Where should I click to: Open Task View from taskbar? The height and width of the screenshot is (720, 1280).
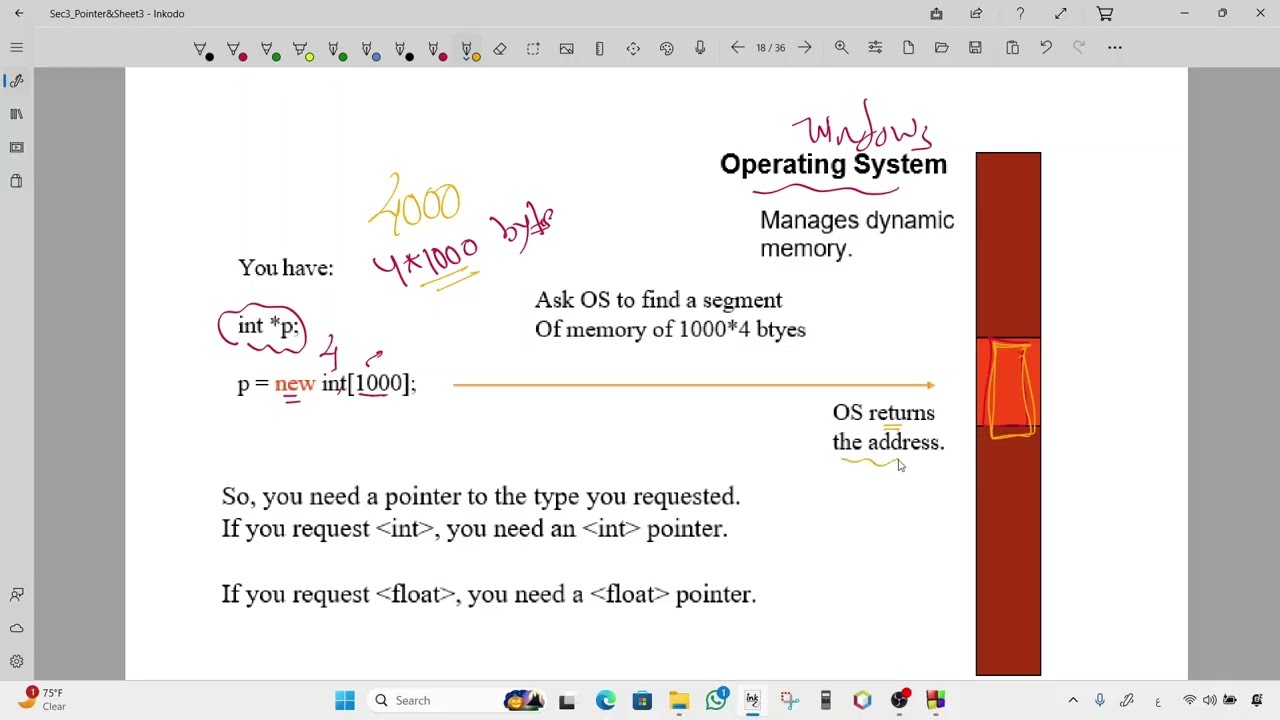[567, 701]
